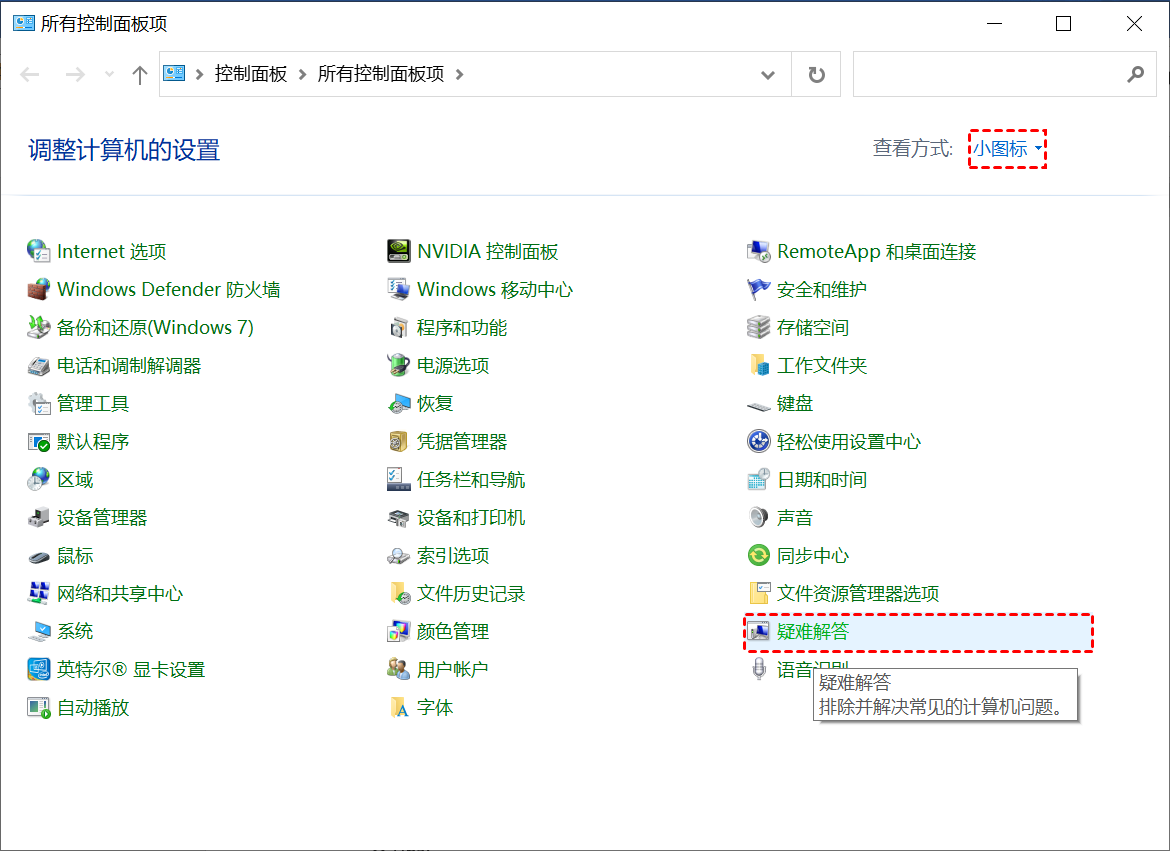The height and width of the screenshot is (851, 1170).
Task: Go up one level with the up arrow
Action: point(140,75)
